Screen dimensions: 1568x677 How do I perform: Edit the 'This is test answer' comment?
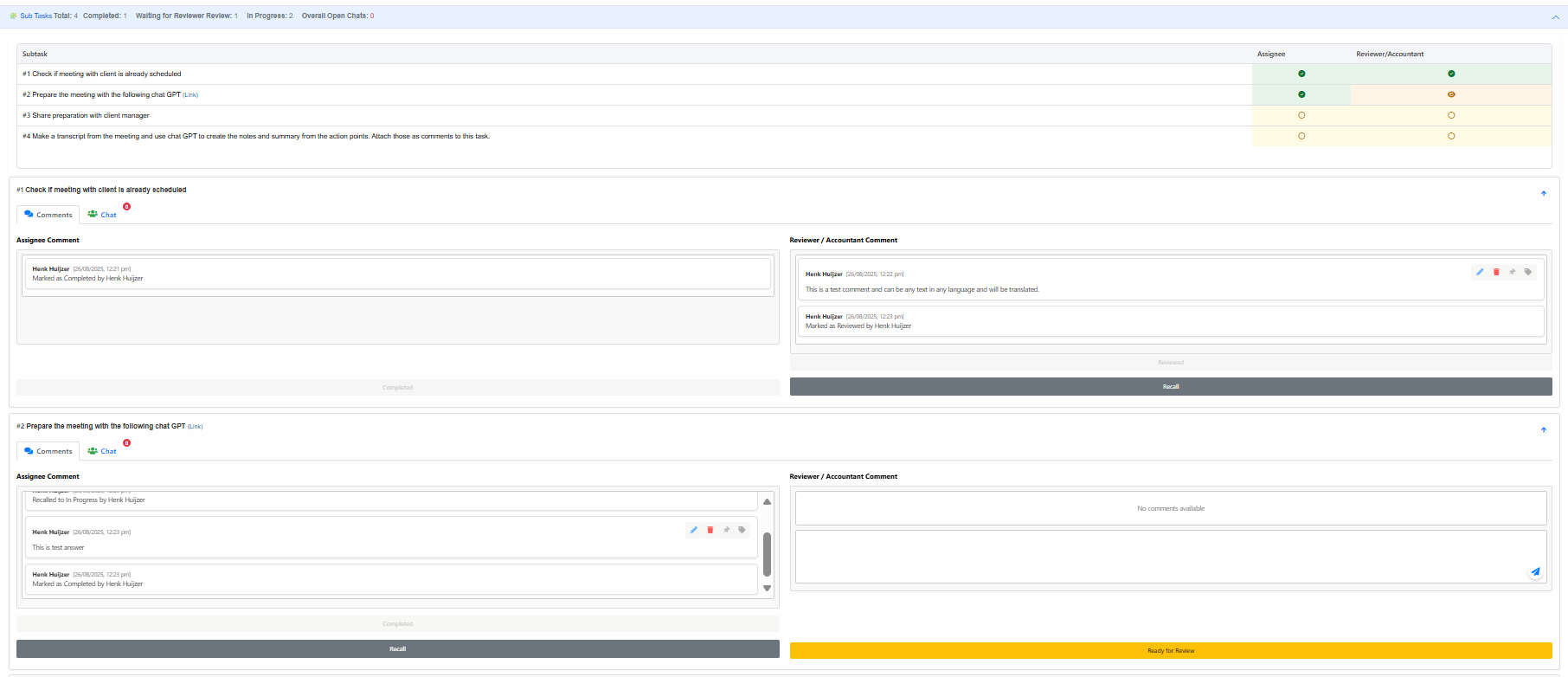pyautogui.click(x=694, y=530)
